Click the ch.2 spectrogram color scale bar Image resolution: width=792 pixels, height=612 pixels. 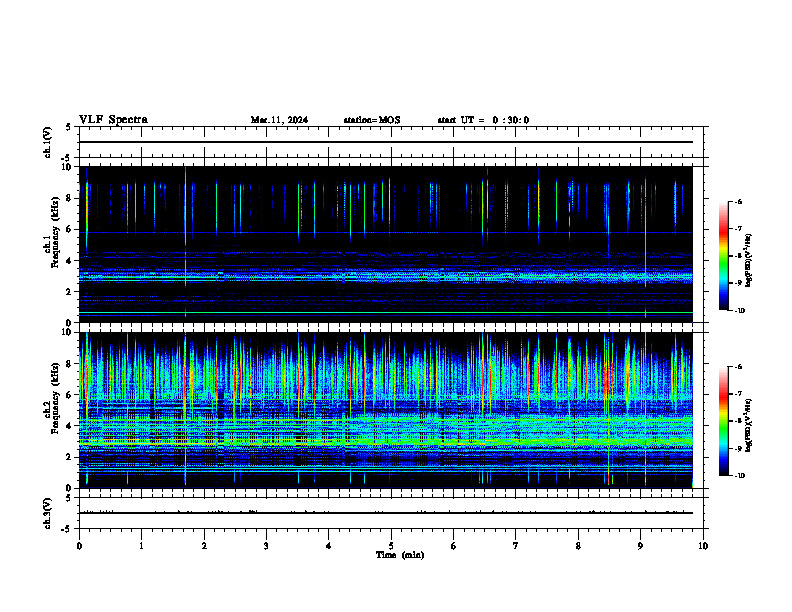pyautogui.click(x=723, y=421)
